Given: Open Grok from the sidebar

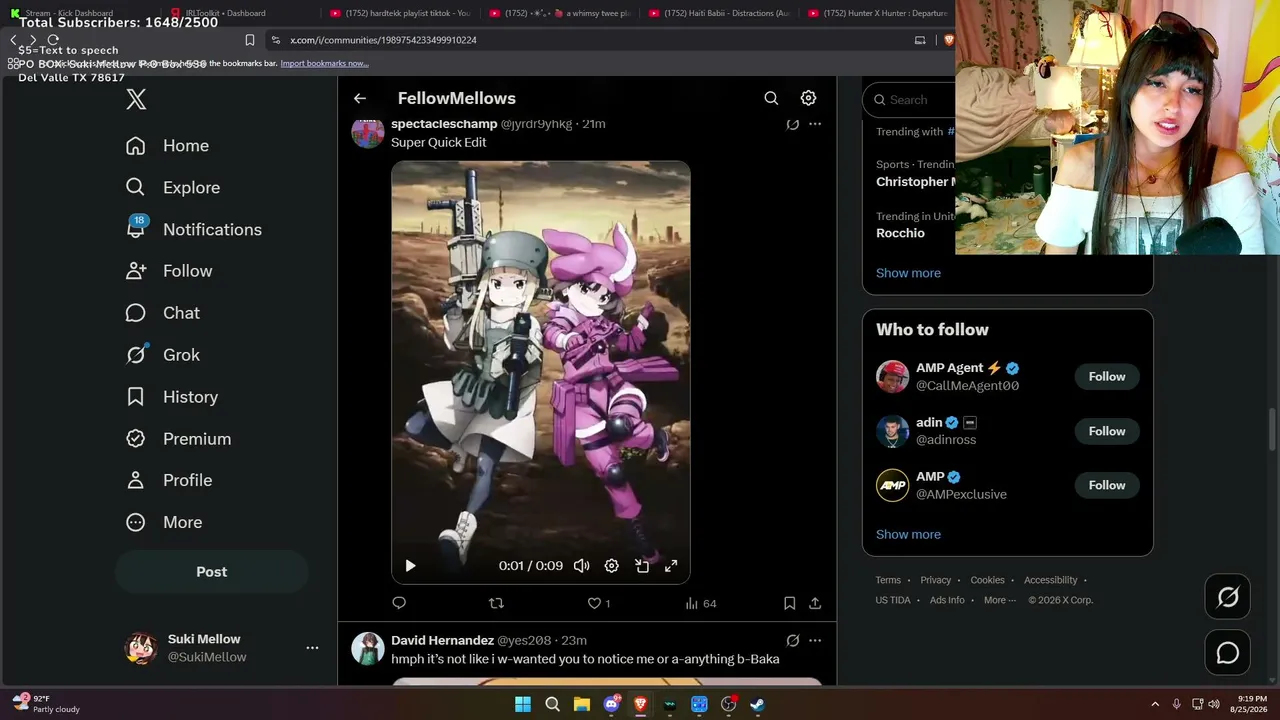Looking at the screenshot, I should pos(163,355).
